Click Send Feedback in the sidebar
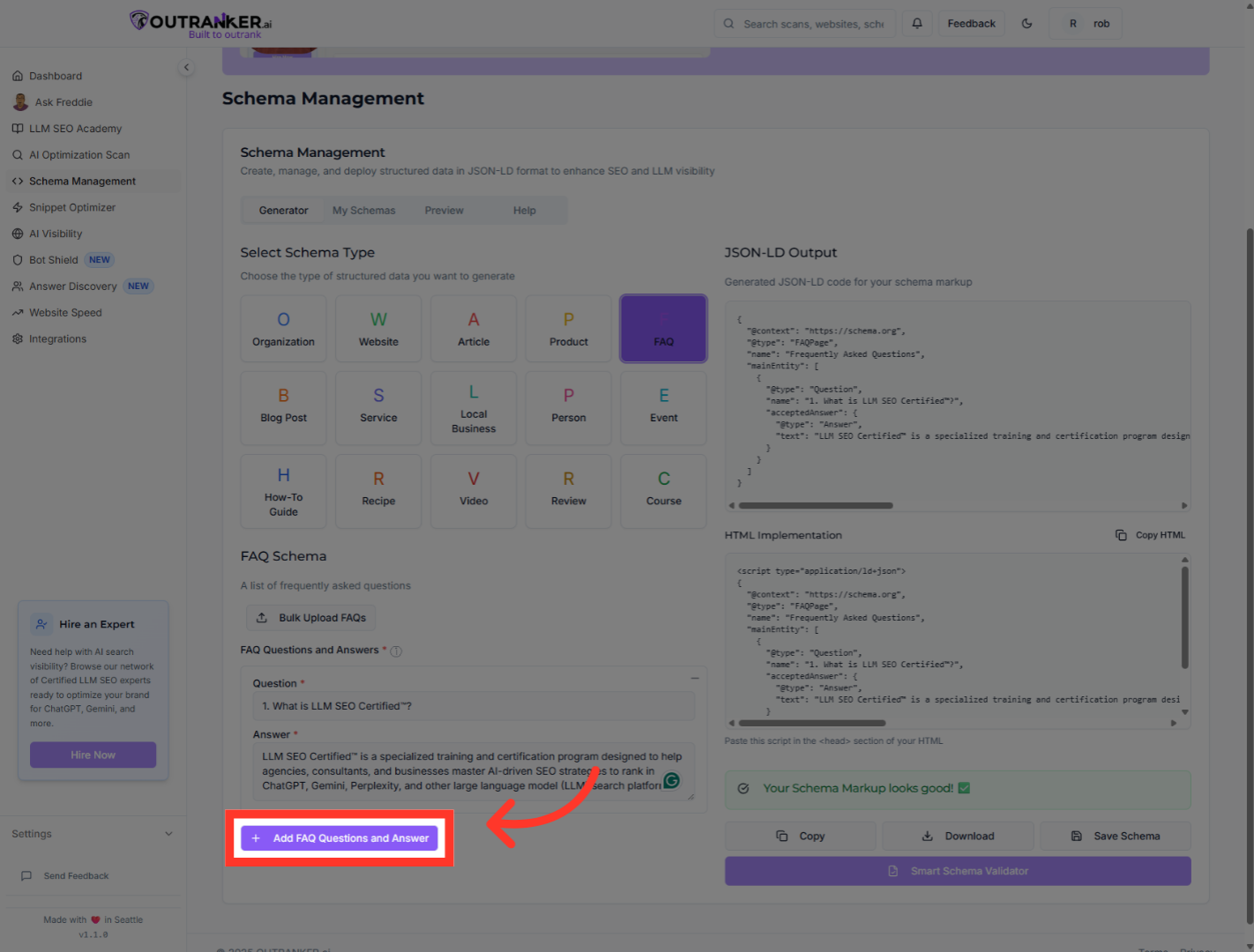This screenshot has width=1254, height=952. pos(76,876)
